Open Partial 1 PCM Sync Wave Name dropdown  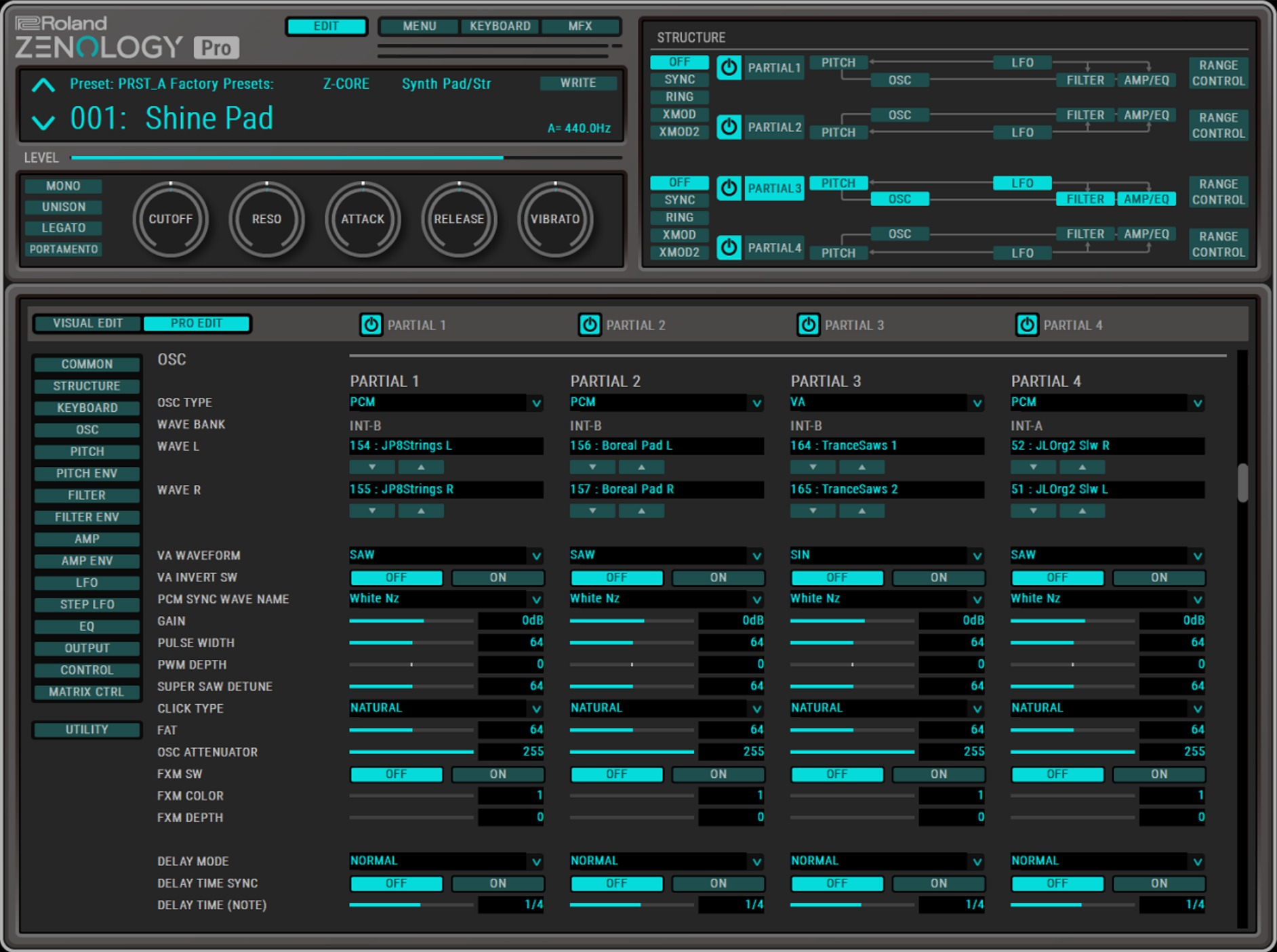pos(446,599)
